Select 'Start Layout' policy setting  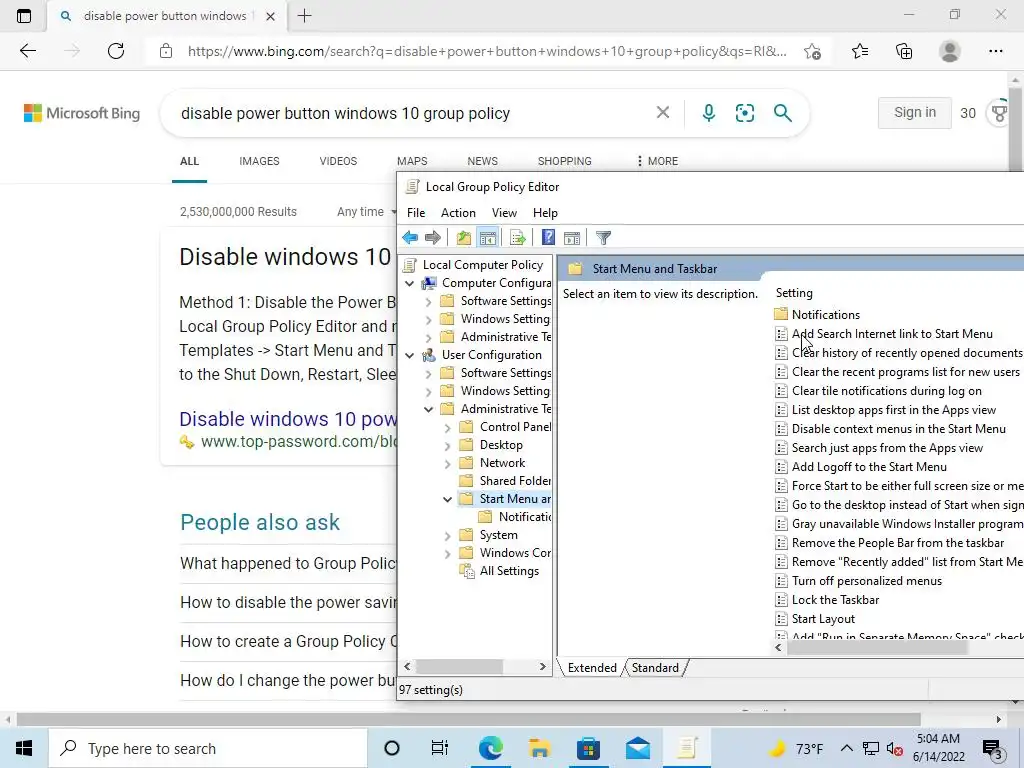(x=823, y=618)
